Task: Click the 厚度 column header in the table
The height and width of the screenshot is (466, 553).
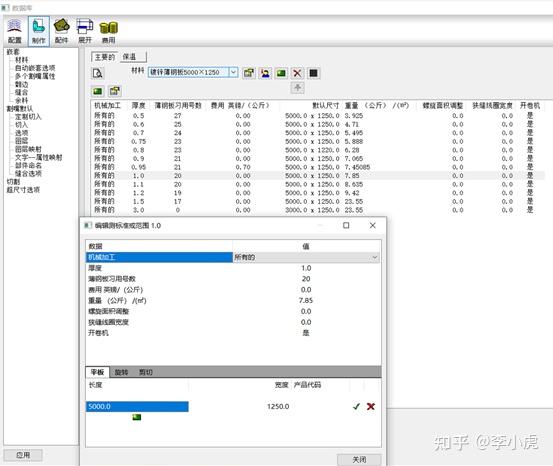Action: point(139,105)
